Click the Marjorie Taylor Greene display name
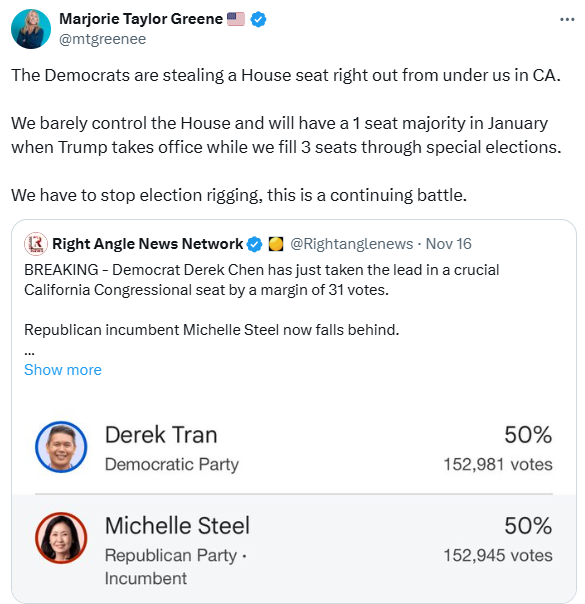The image size is (585, 604). coord(141,18)
